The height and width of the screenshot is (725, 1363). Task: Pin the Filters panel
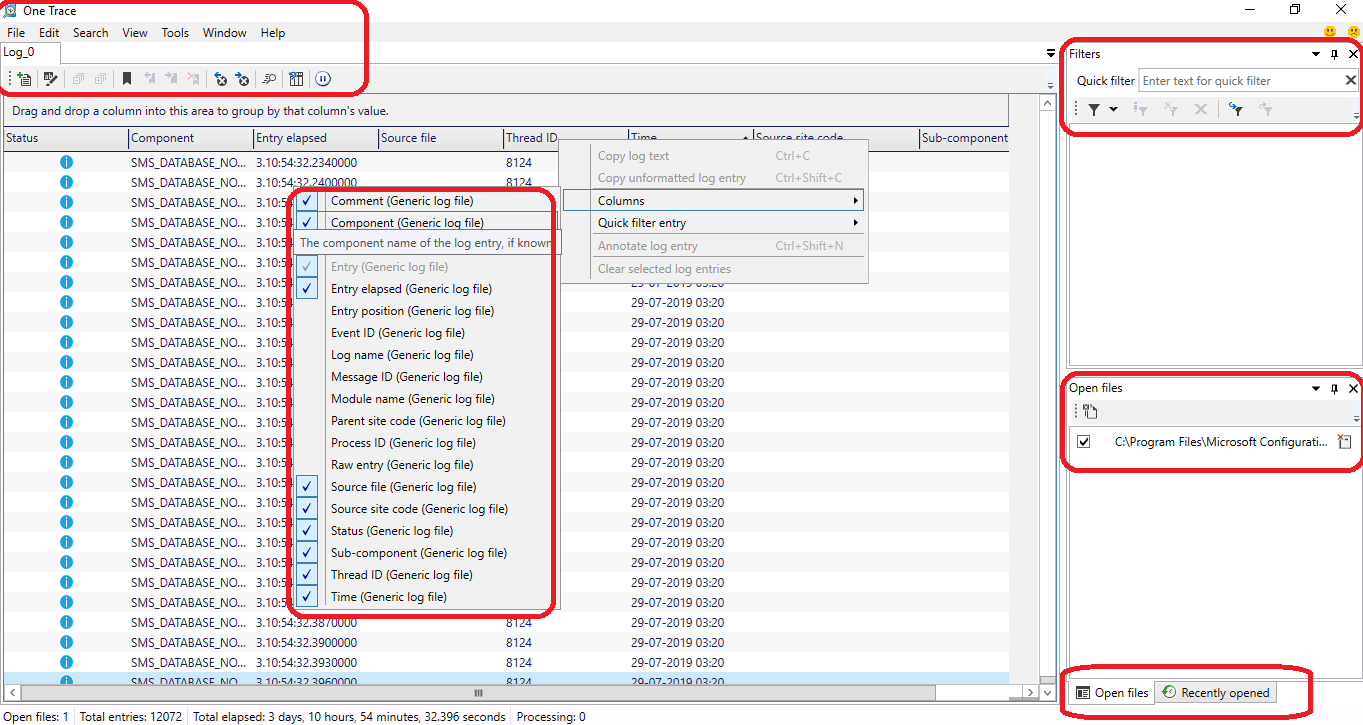(1334, 54)
